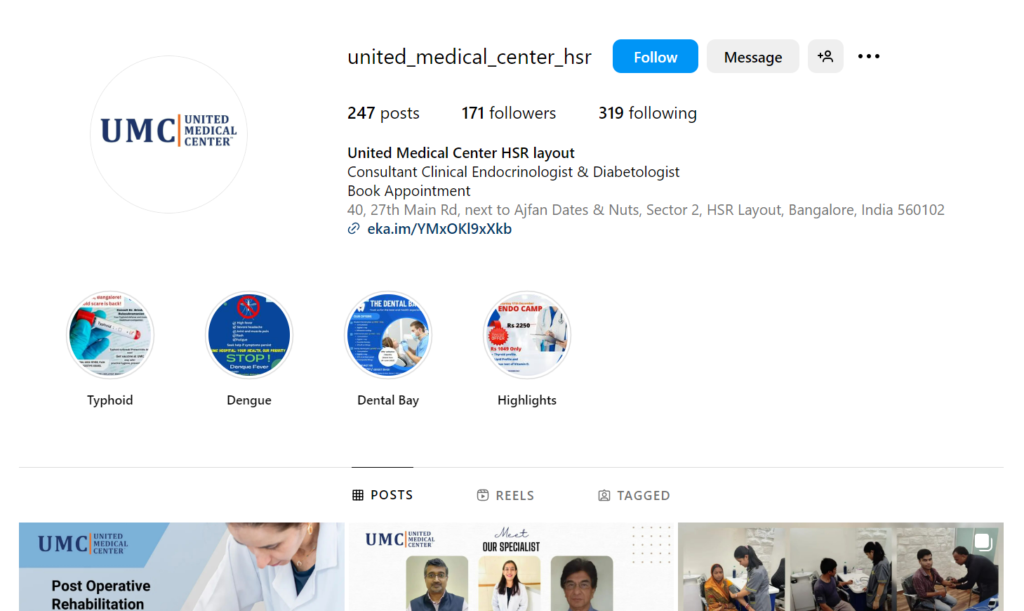Image resolution: width=1024 pixels, height=611 pixels.
Task: Switch to the TAGGED tab
Action: point(634,495)
